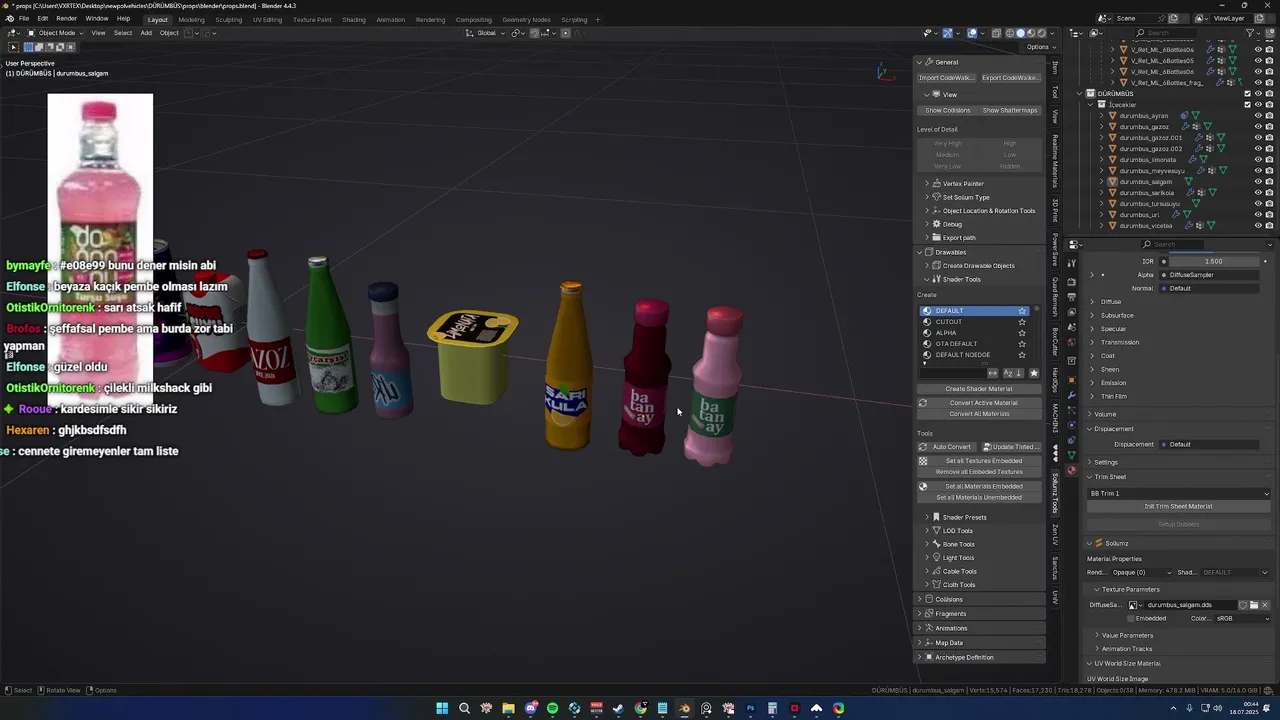
Task: Open the Render menu
Action: coord(66,19)
